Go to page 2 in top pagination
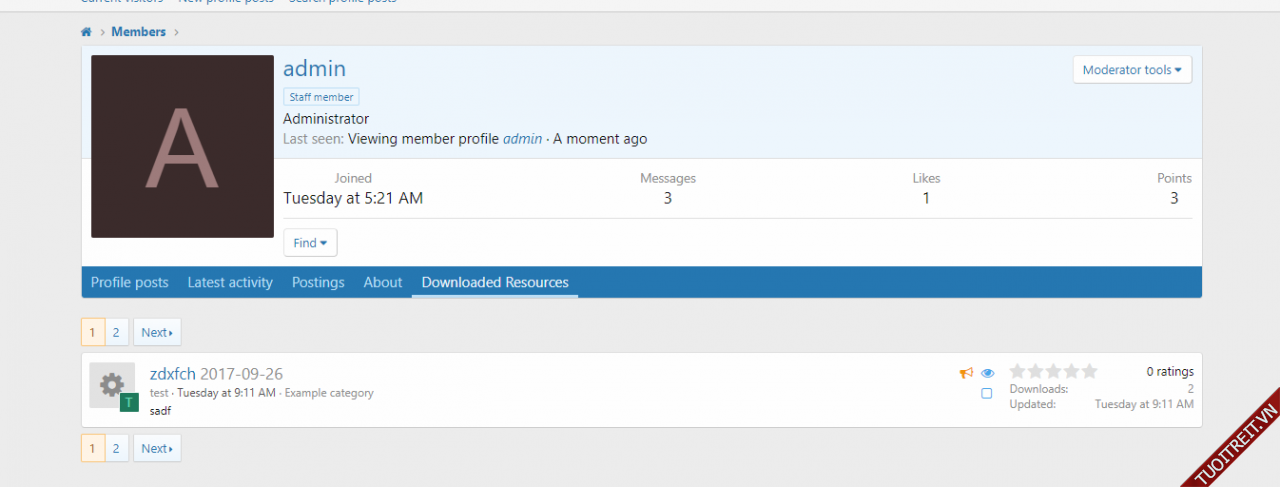1280x487 pixels. (116, 332)
